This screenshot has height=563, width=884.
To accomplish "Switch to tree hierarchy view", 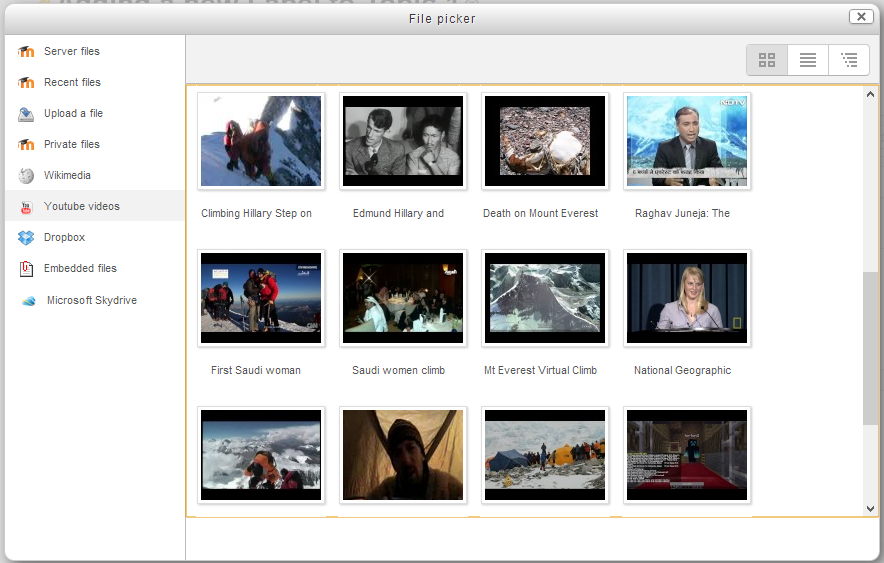I will (849, 60).
